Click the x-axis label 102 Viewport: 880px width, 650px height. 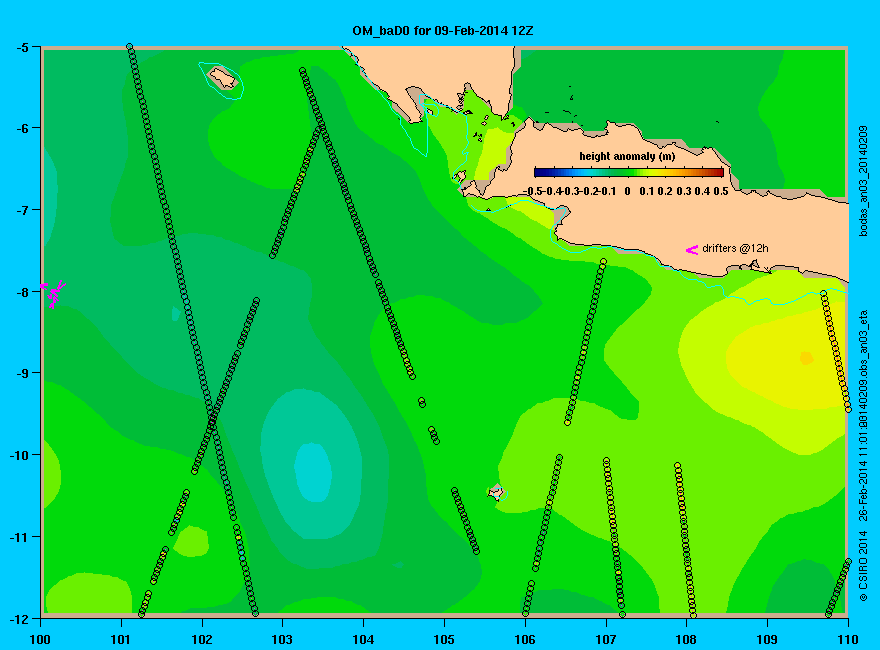click(201, 639)
